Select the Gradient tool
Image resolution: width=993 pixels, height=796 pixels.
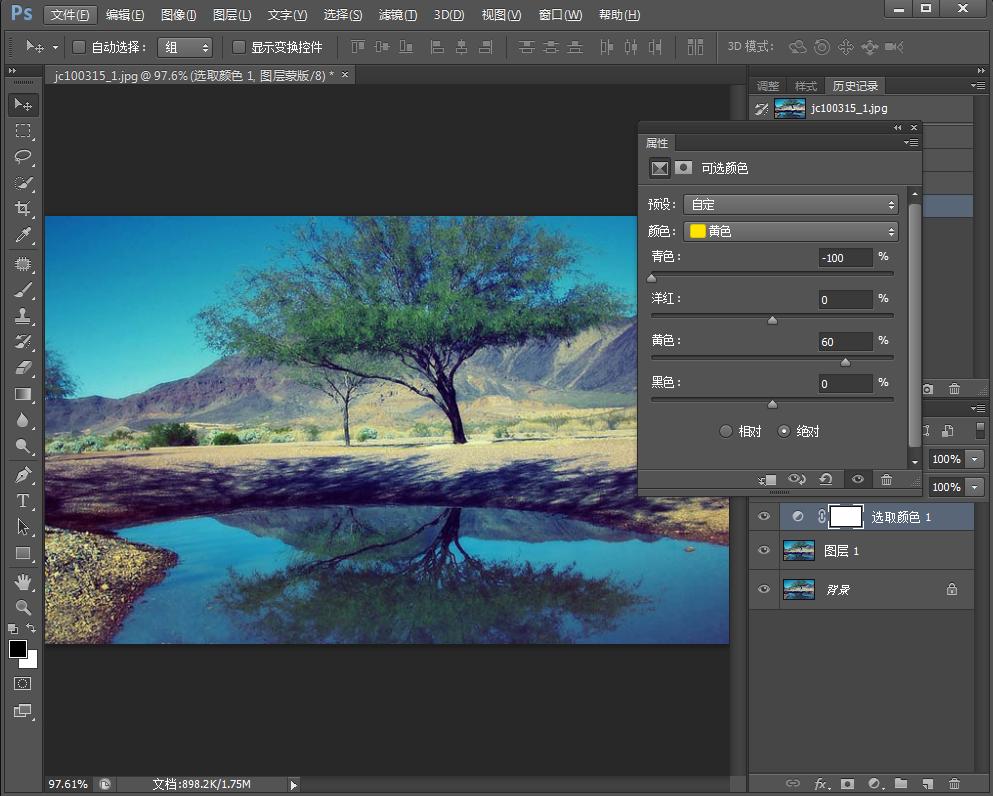(x=23, y=394)
